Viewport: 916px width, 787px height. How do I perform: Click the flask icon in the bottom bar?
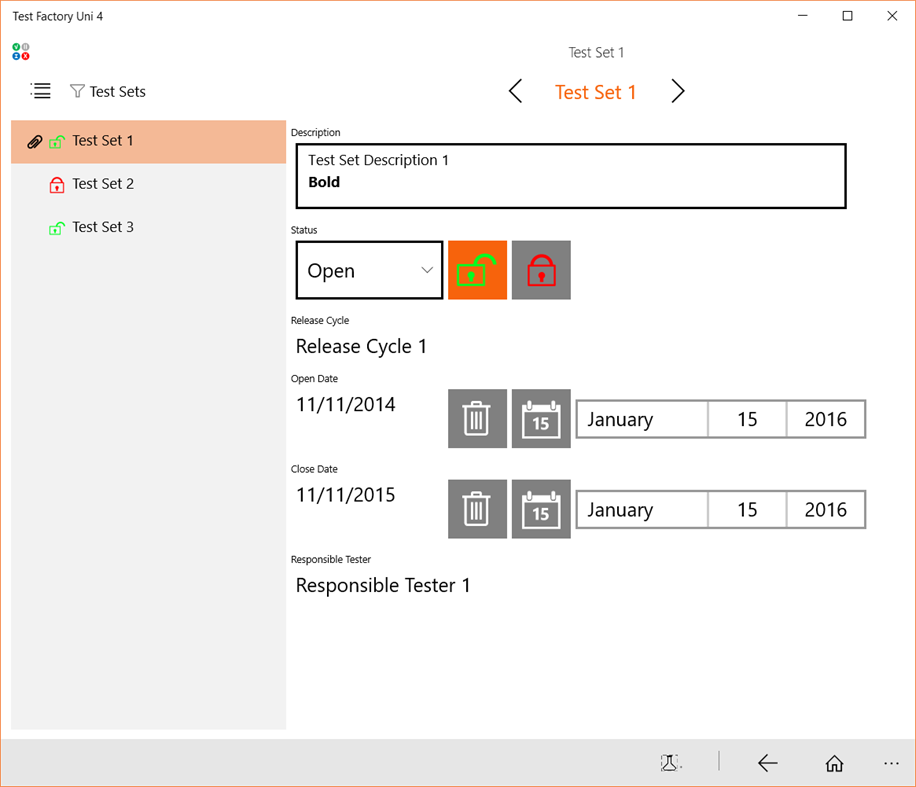(x=671, y=763)
